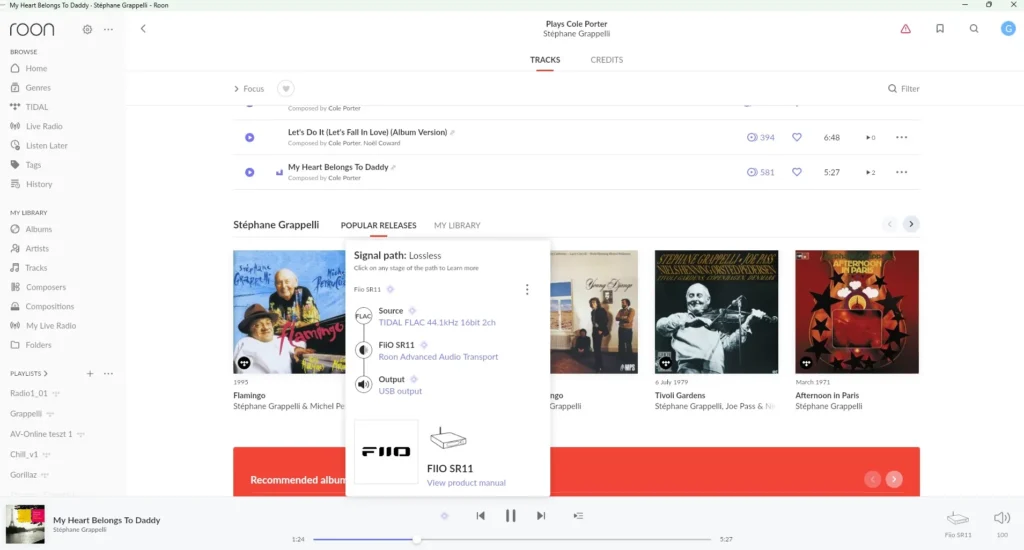Open bookmarks icon in top bar
This screenshot has width=1024, height=550.
(940, 29)
